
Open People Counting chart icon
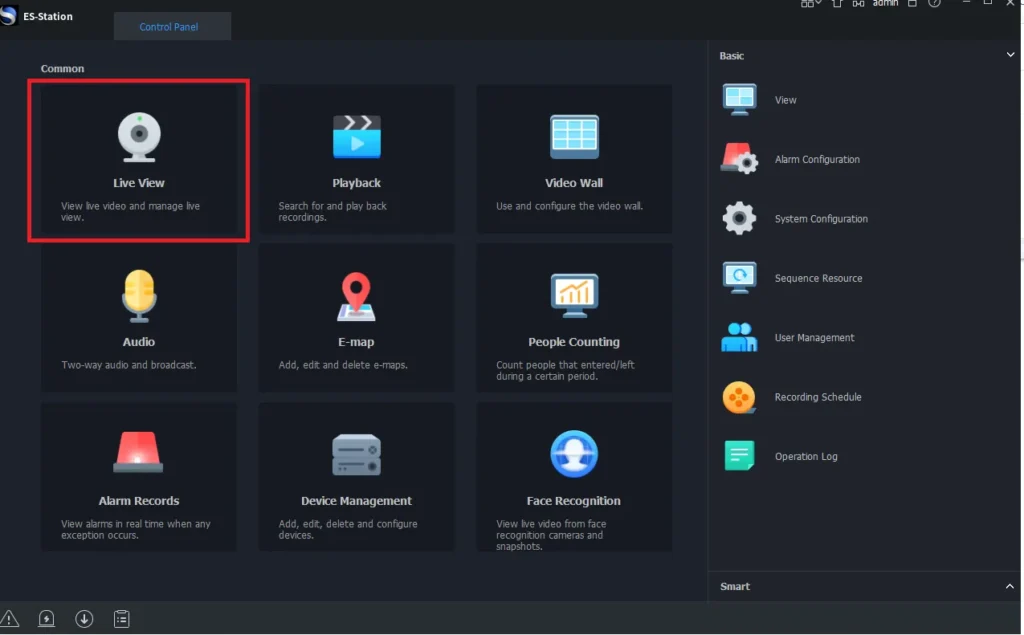[x=574, y=296]
